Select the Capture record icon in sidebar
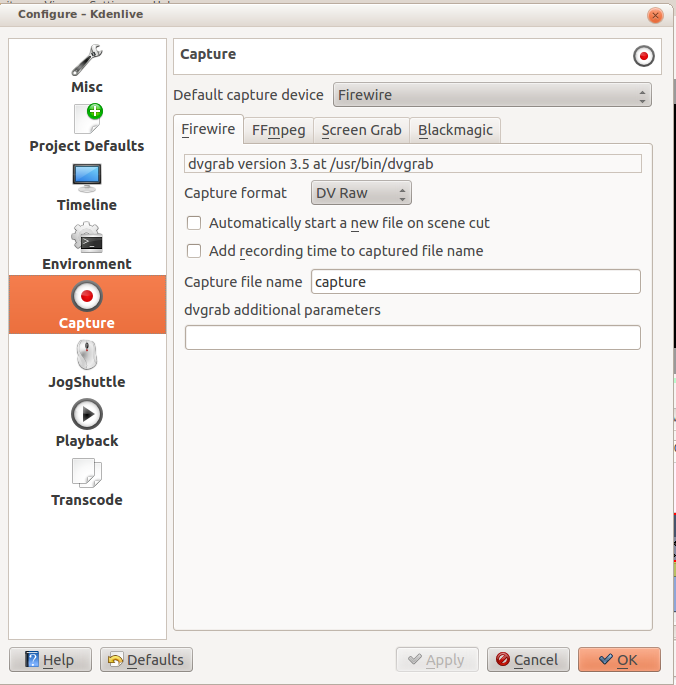This screenshot has width=676, height=685. tap(87, 296)
